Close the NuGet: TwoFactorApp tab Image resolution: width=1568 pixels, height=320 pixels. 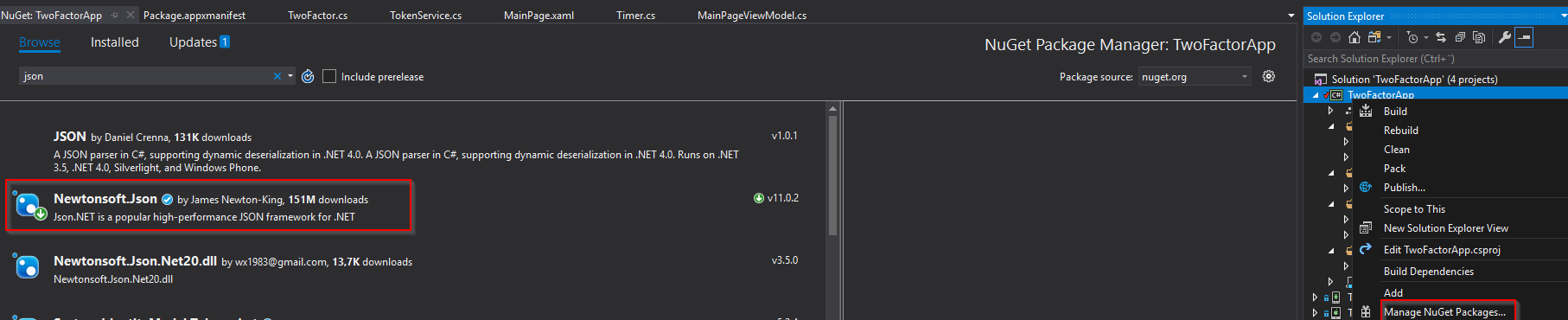131,15
